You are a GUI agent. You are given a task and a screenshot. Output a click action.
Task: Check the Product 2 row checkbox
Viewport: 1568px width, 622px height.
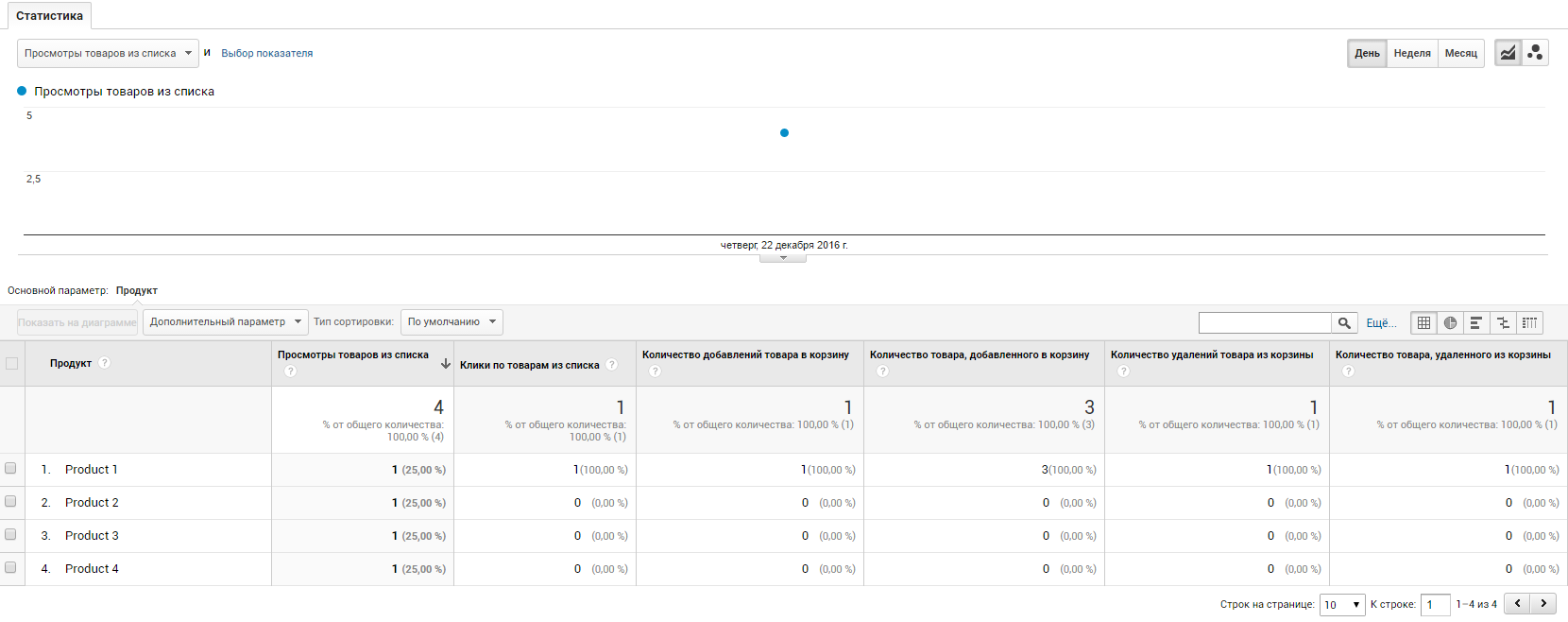[10, 501]
